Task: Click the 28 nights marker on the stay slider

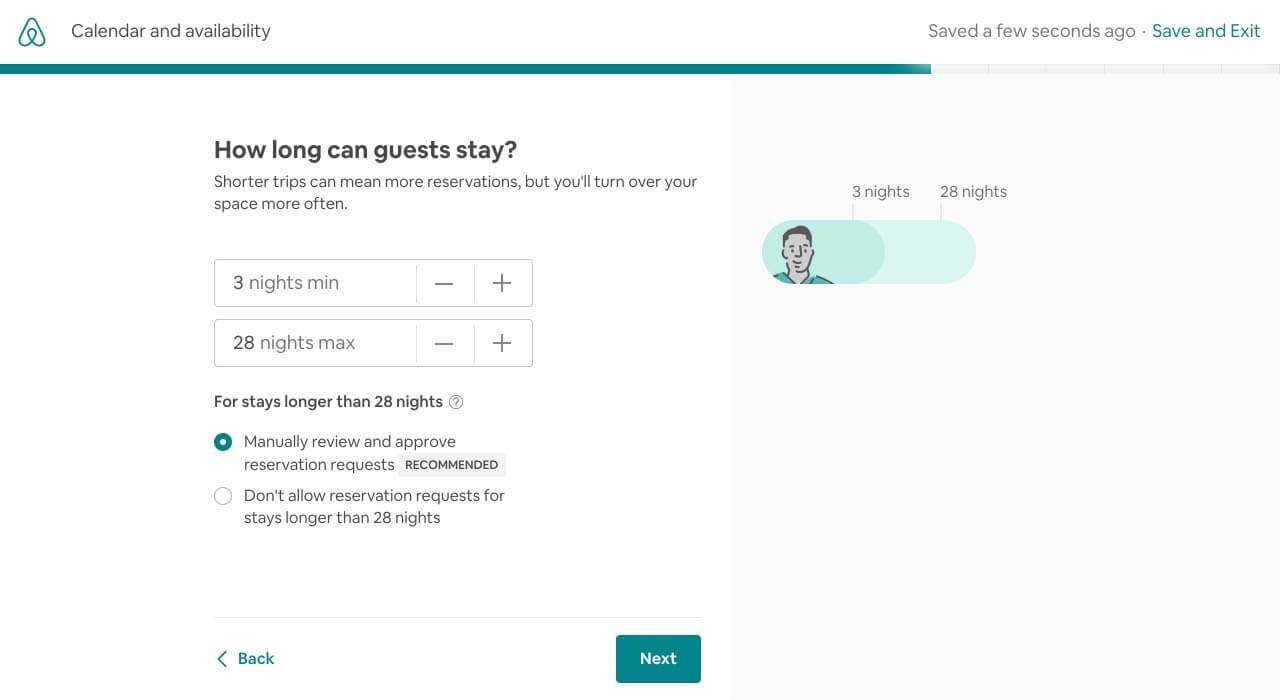Action: pos(973,191)
